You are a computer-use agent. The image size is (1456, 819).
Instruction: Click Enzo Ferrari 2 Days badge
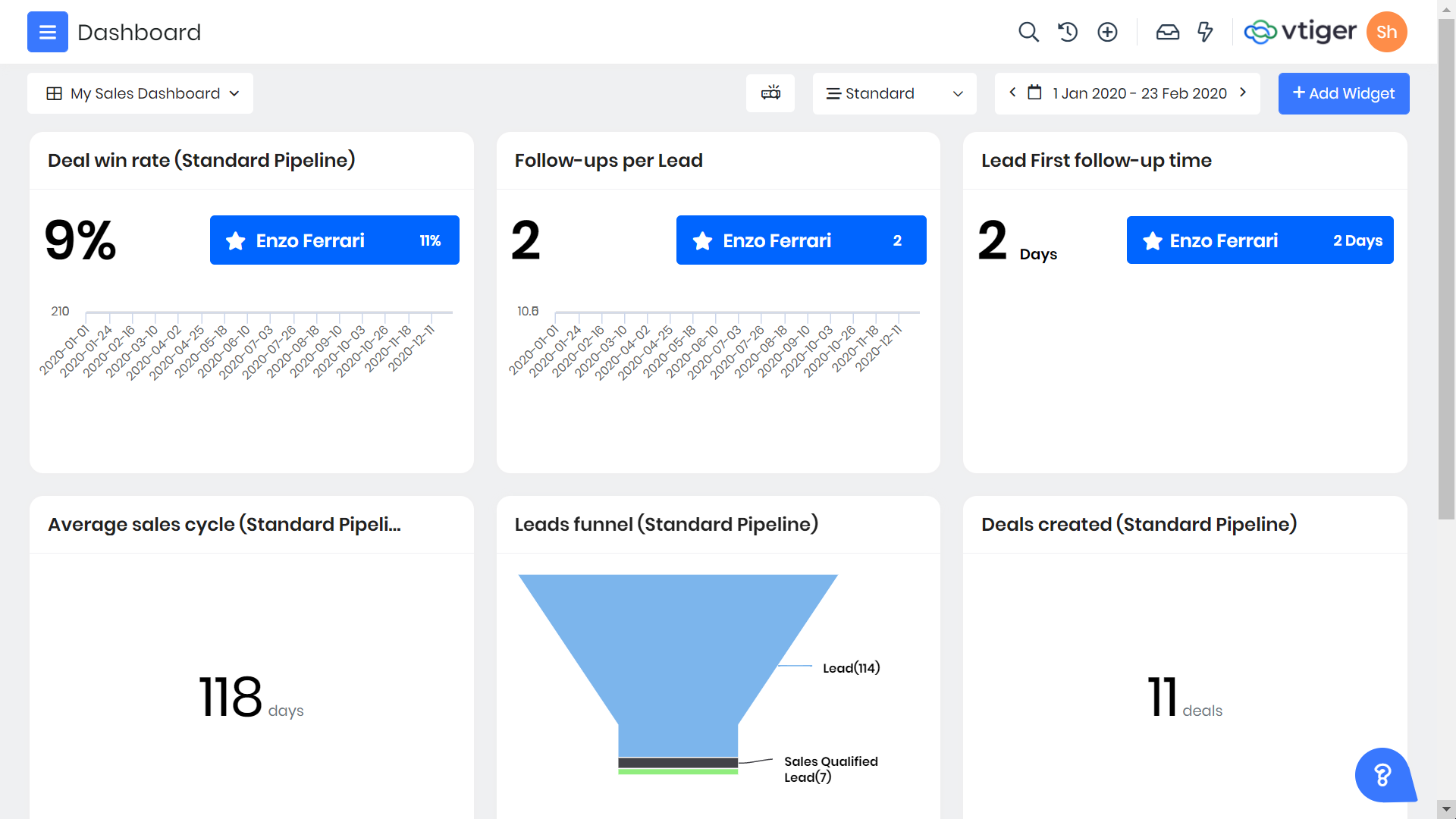click(x=1260, y=240)
